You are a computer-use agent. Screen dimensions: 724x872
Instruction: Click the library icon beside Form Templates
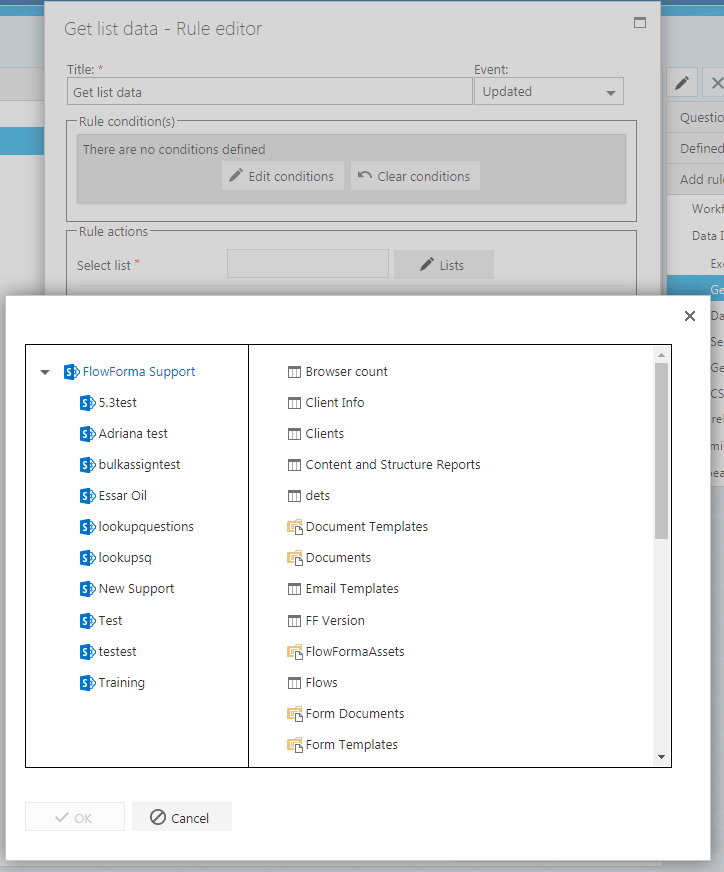[x=295, y=745]
